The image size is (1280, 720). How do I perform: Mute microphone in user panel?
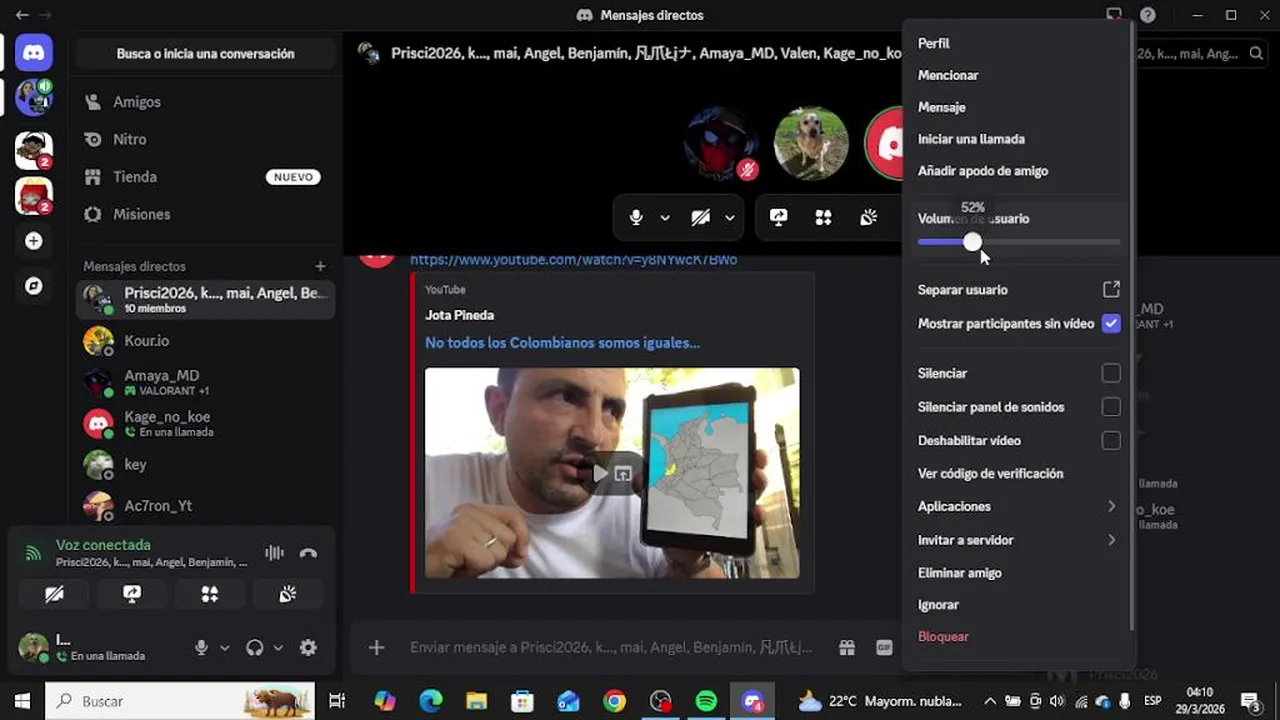(201, 648)
